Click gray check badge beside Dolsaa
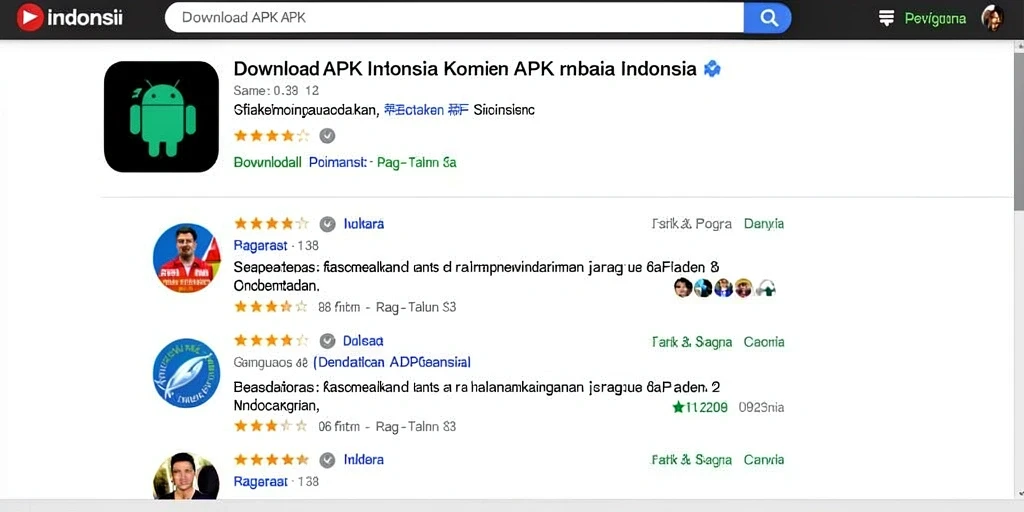 tap(327, 341)
